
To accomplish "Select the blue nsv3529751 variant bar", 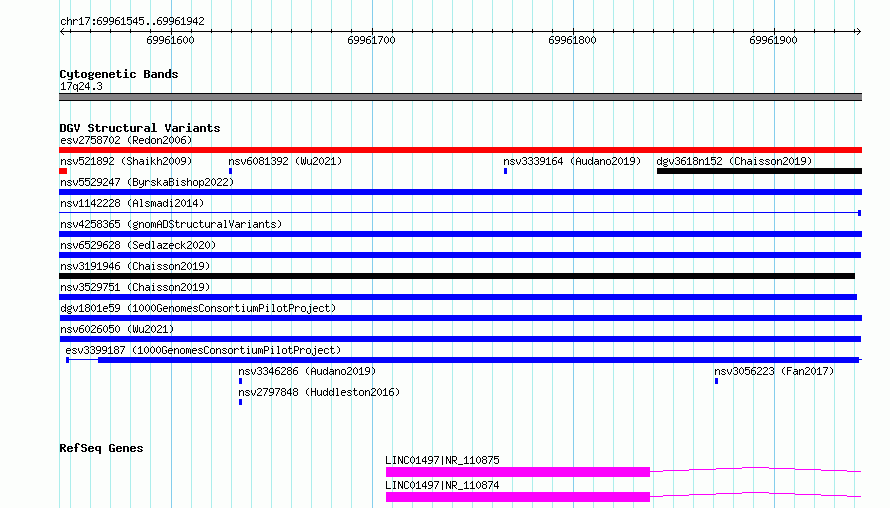I will coord(458,297).
